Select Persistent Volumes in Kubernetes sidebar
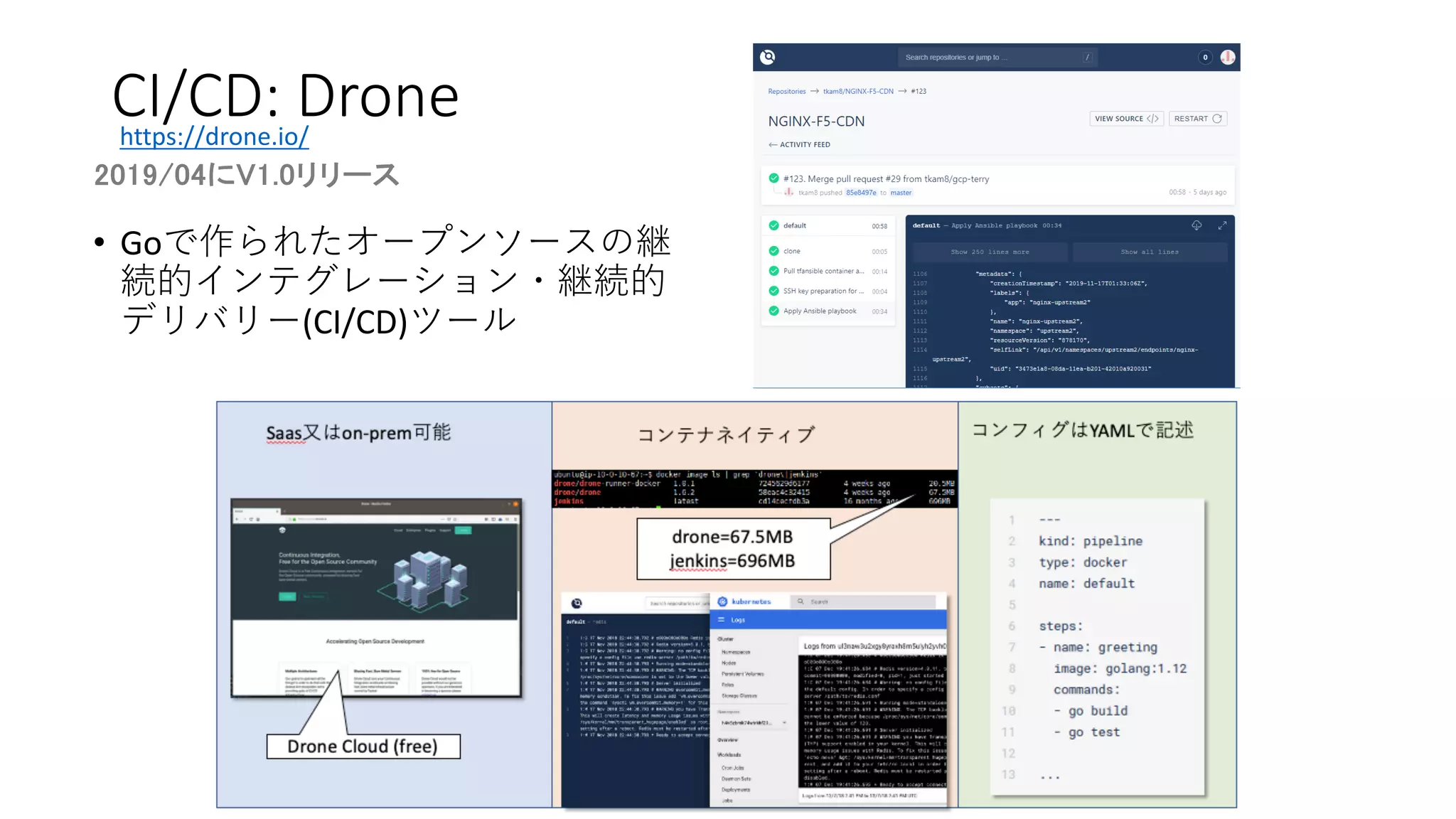 point(742,674)
